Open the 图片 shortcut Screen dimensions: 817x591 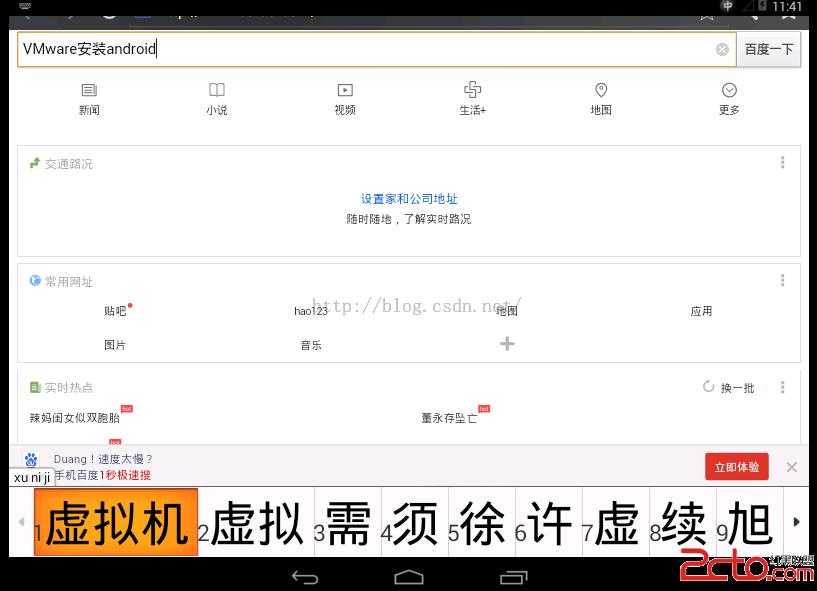click(115, 345)
